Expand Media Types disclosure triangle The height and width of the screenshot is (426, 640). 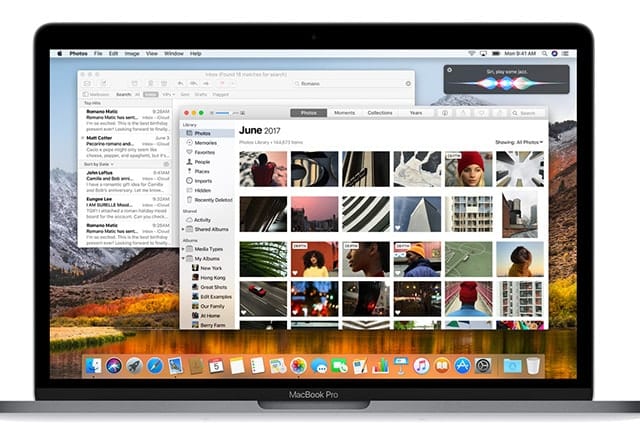pos(183,249)
